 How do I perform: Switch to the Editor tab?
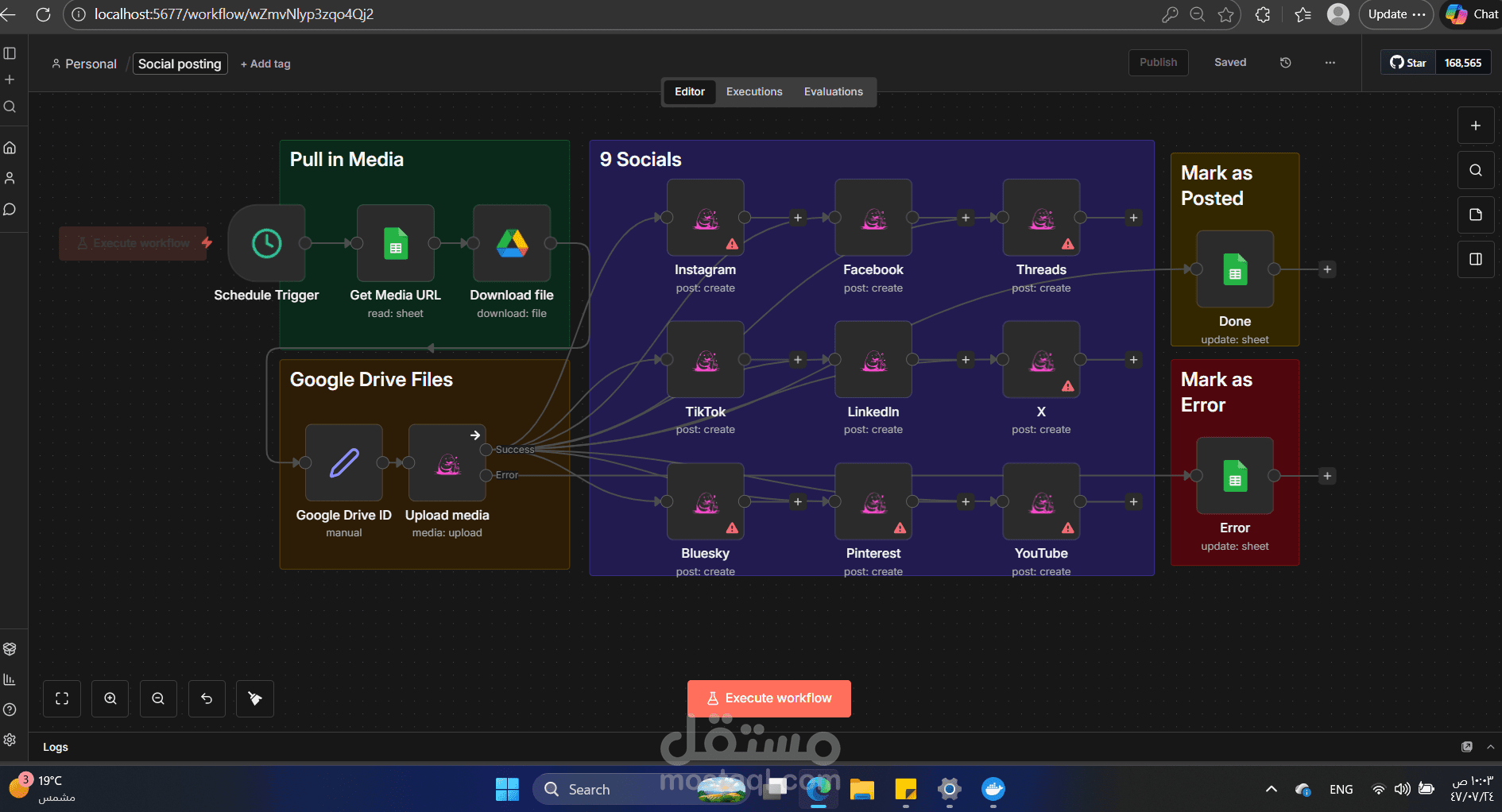pos(690,91)
